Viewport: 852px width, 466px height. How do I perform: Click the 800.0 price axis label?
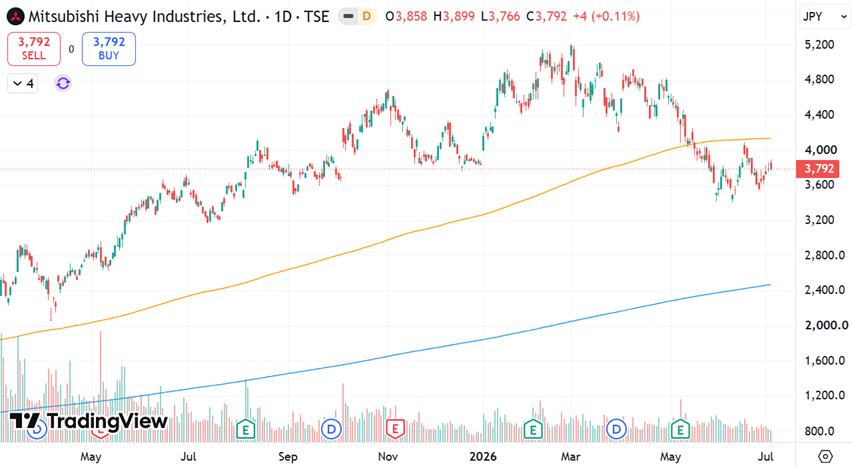[819, 431]
